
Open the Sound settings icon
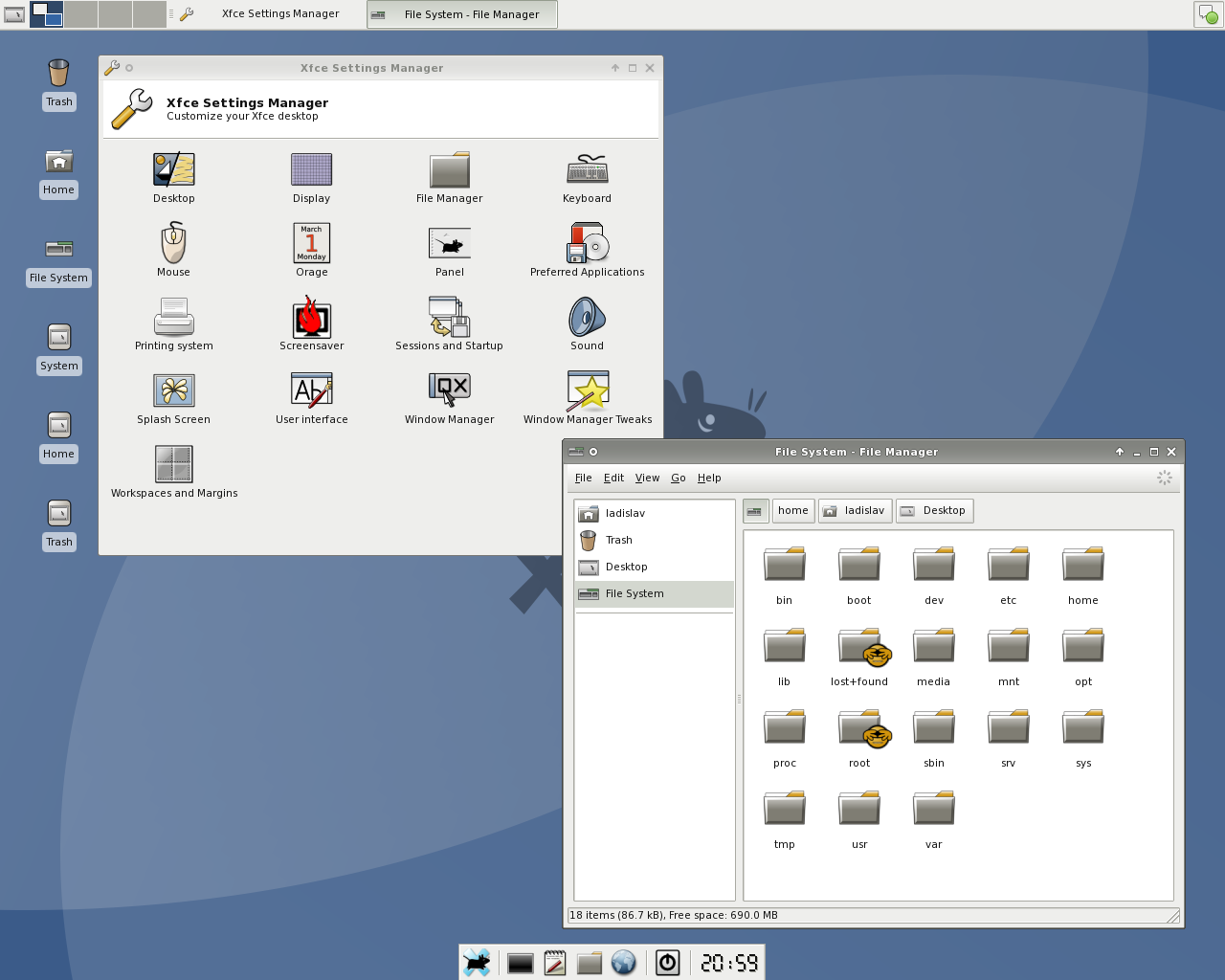[588, 324]
